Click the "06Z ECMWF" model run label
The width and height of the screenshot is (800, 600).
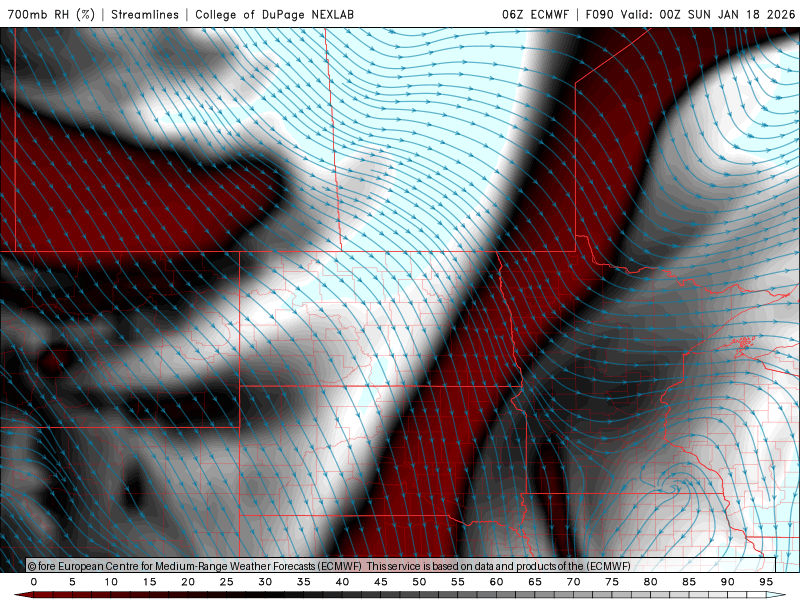pyautogui.click(x=535, y=14)
